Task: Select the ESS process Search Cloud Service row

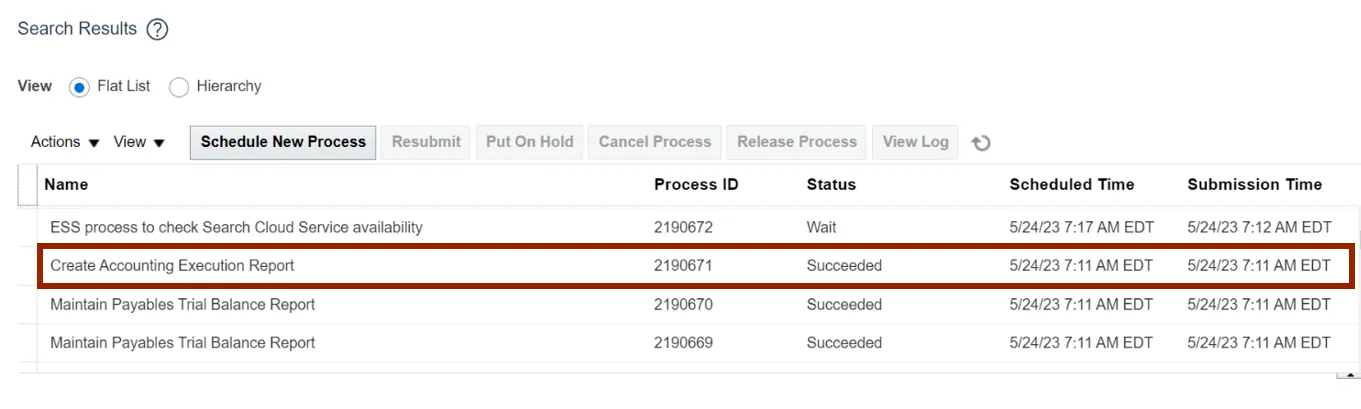Action: point(236,228)
